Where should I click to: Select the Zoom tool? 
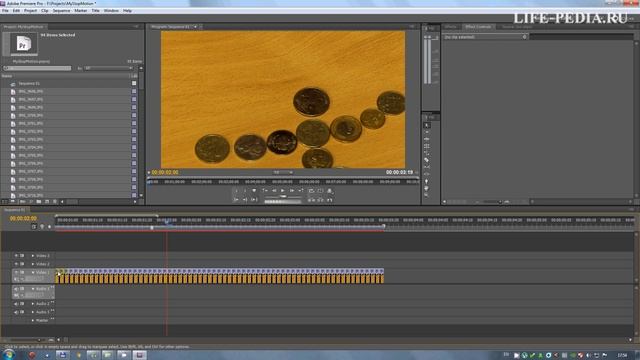click(427, 195)
